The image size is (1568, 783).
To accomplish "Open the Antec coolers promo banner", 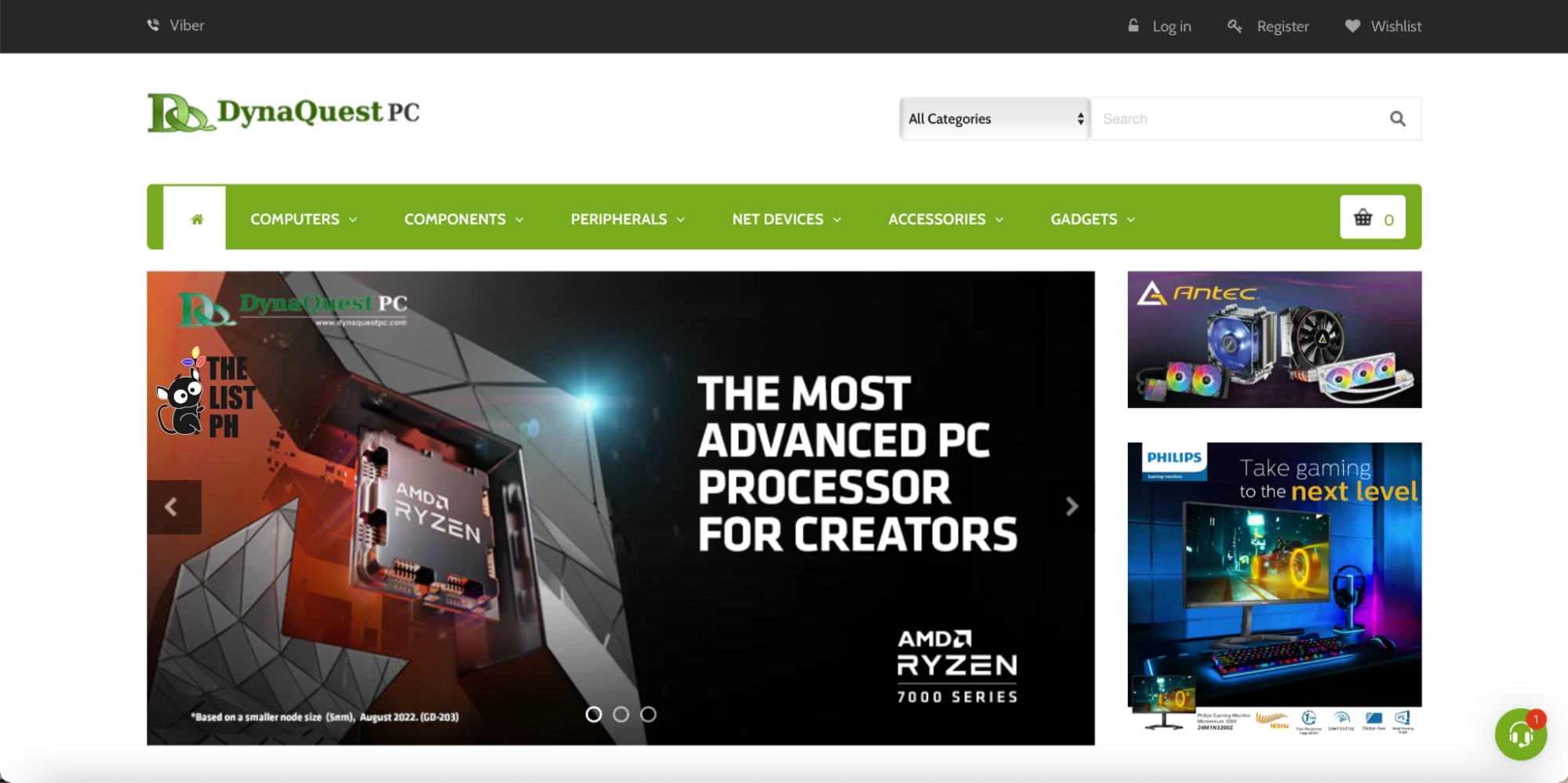I will click(1274, 340).
